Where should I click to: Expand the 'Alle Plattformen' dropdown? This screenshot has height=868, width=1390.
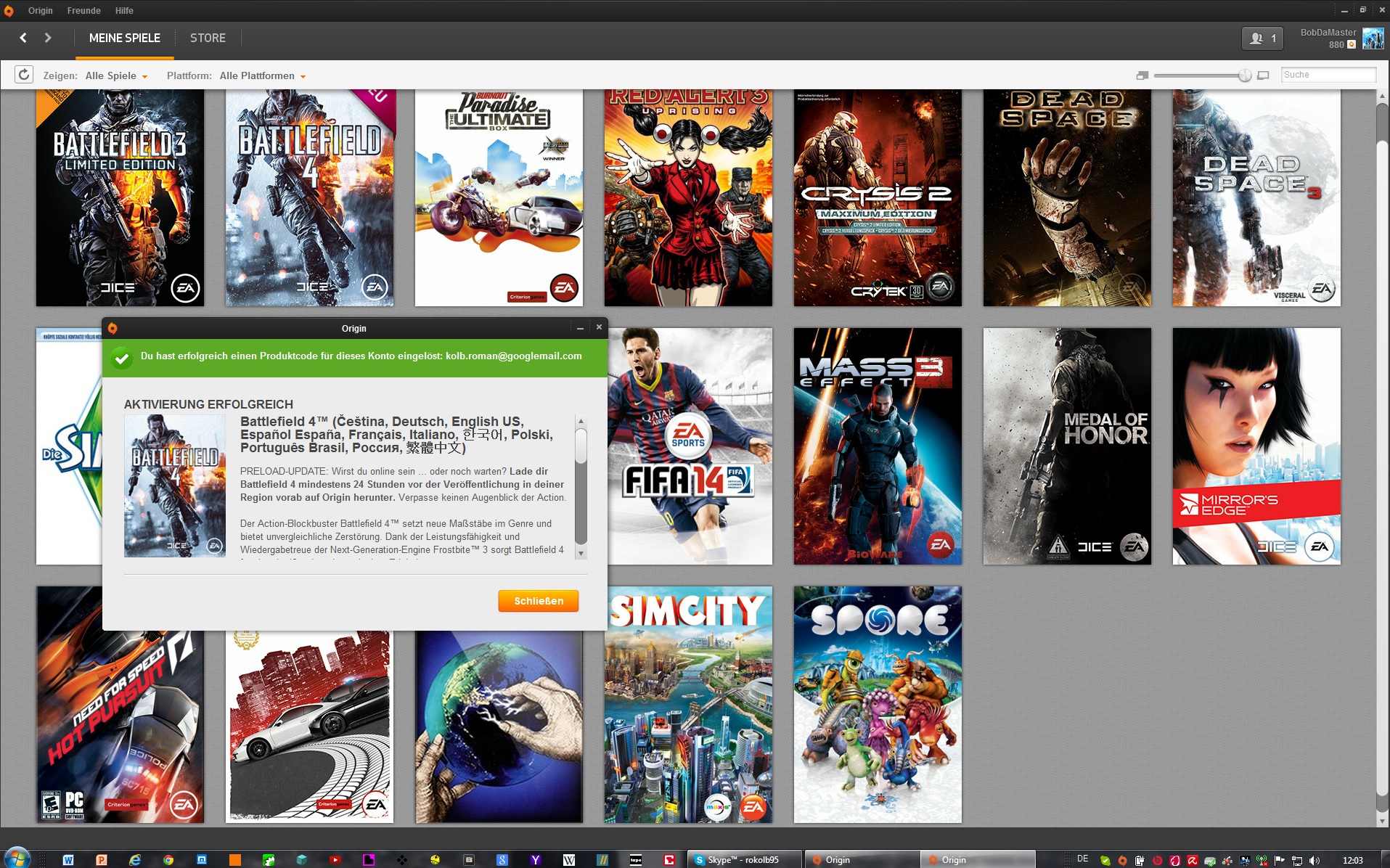262,76
